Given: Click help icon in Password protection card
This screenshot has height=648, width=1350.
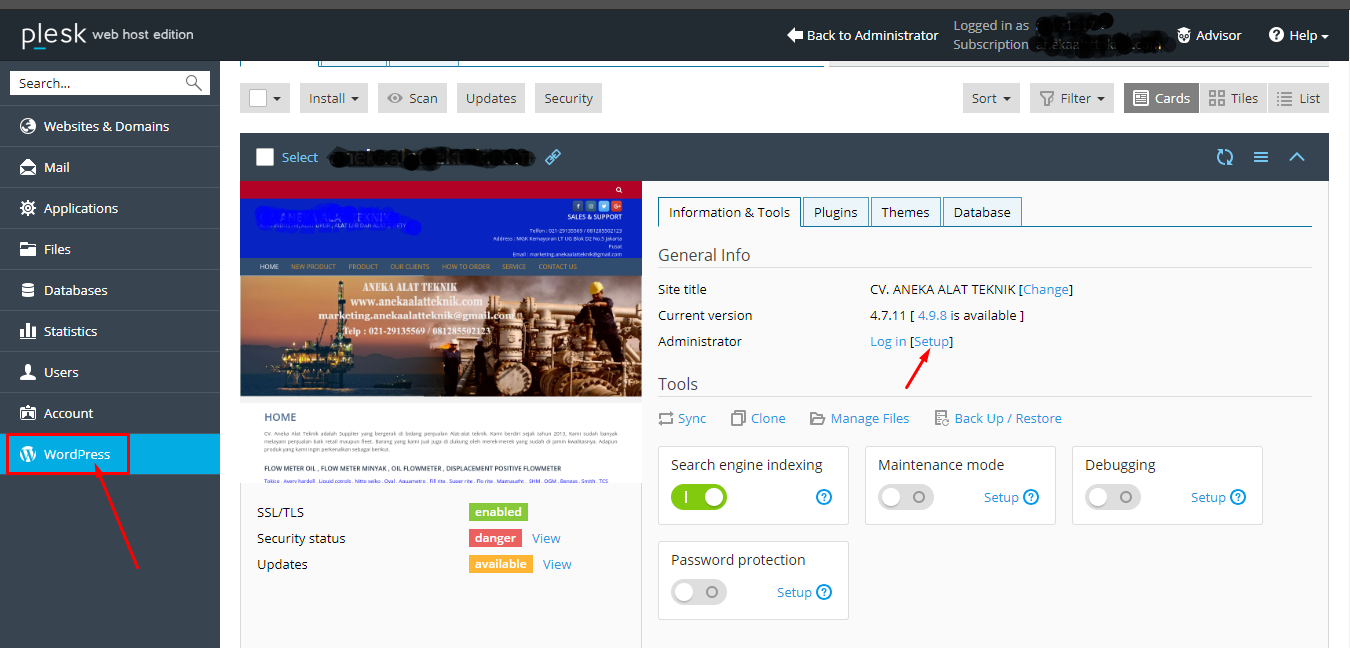Looking at the screenshot, I should (x=824, y=592).
